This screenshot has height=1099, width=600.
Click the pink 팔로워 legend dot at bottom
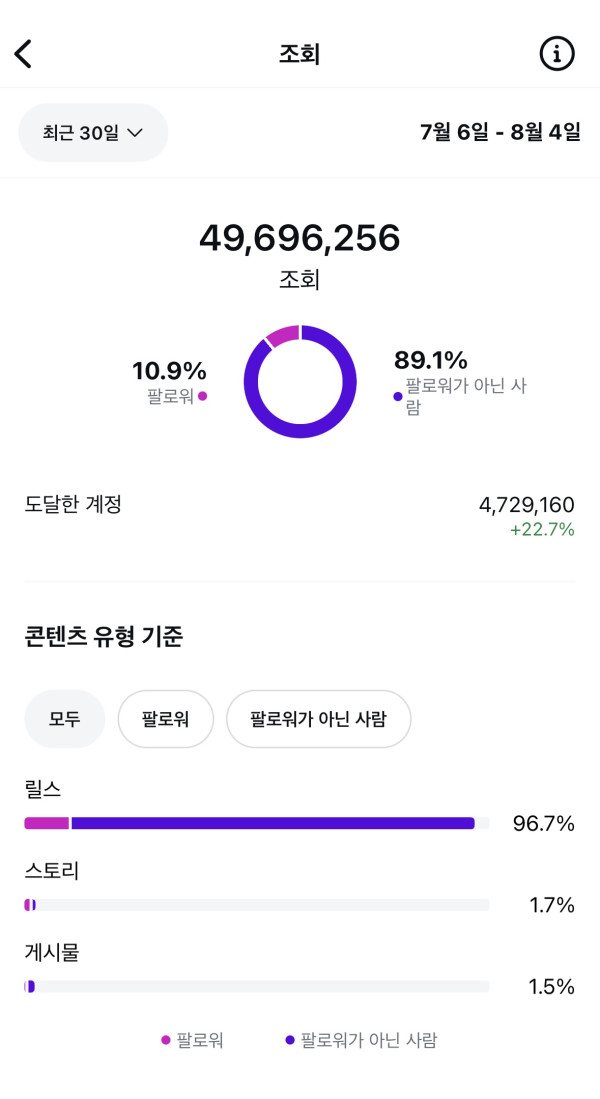pos(166,1040)
